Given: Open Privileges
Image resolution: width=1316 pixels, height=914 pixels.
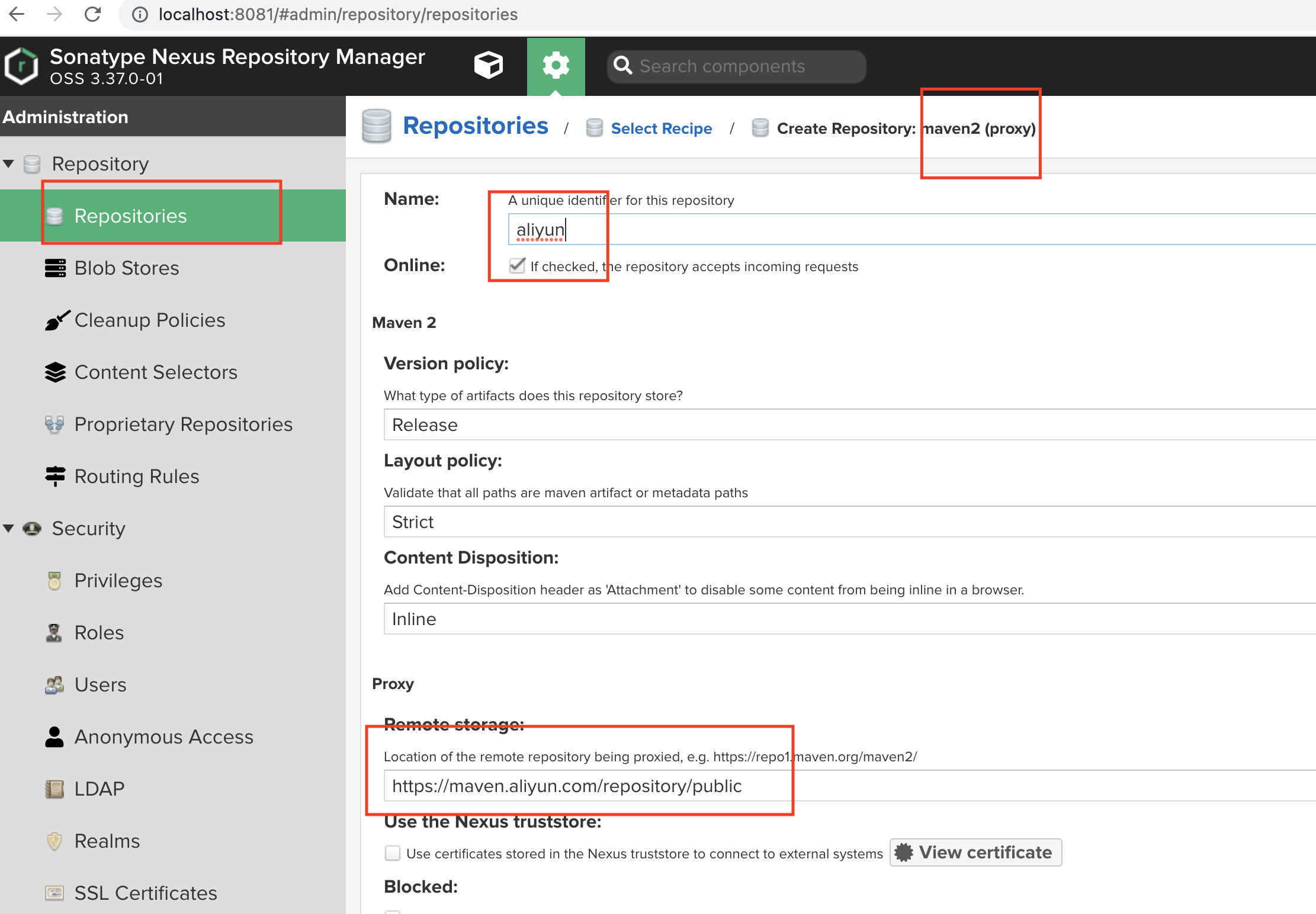Looking at the screenshot, I should (118, 581).
